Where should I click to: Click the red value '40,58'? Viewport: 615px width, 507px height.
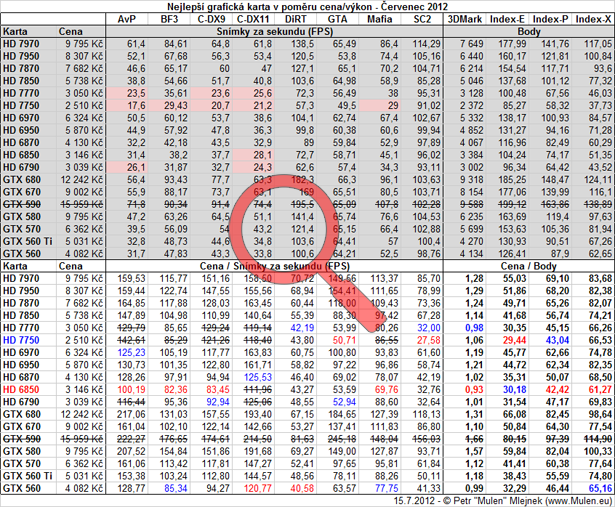coord(302,488)
